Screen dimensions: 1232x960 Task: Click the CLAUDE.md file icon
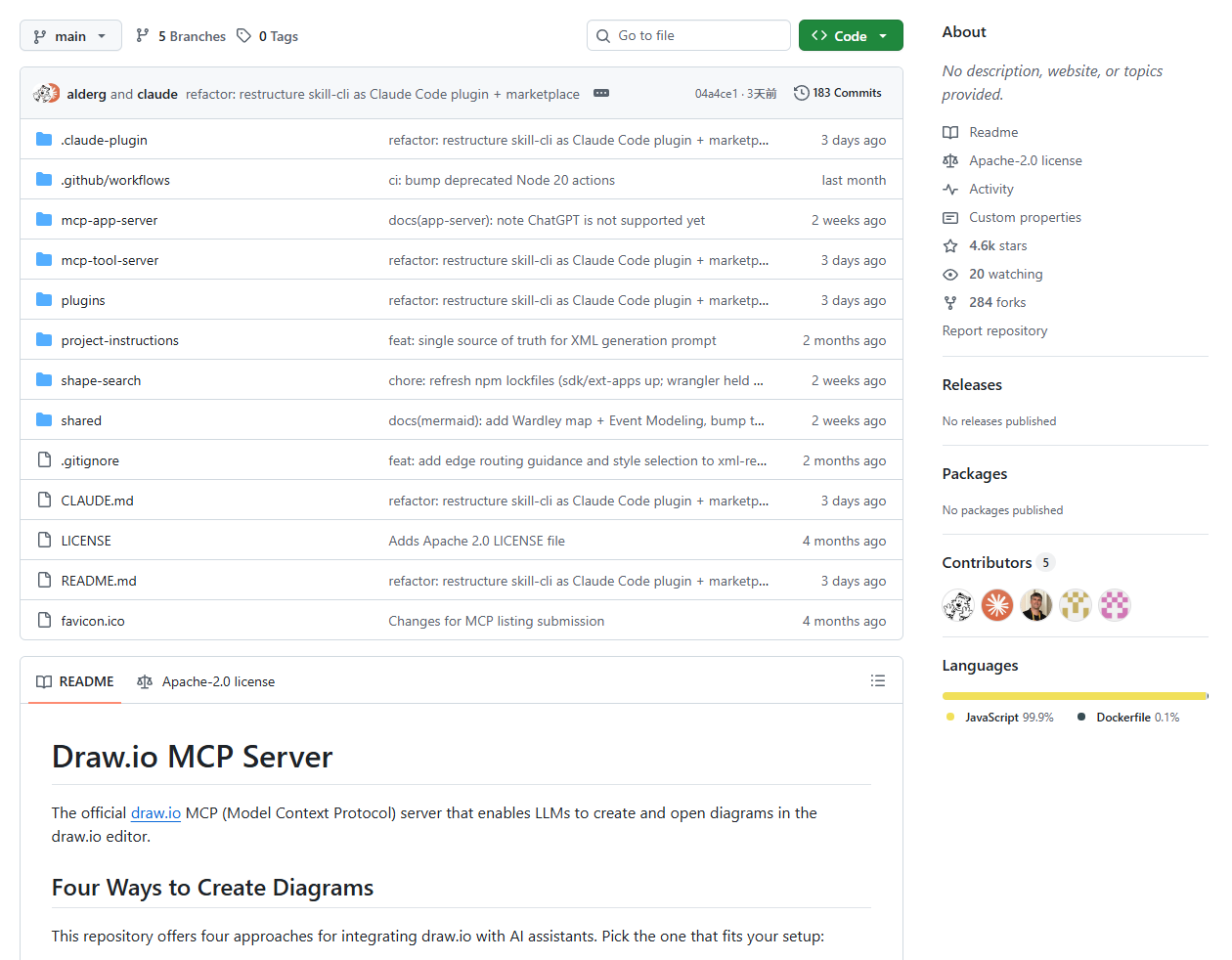tap(44, 501)
